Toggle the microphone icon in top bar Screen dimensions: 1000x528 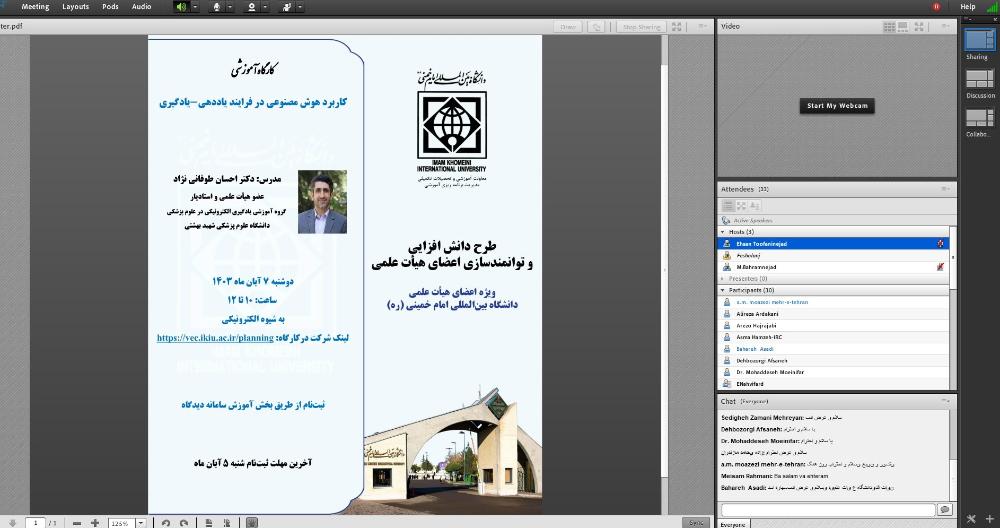point(216,7)
